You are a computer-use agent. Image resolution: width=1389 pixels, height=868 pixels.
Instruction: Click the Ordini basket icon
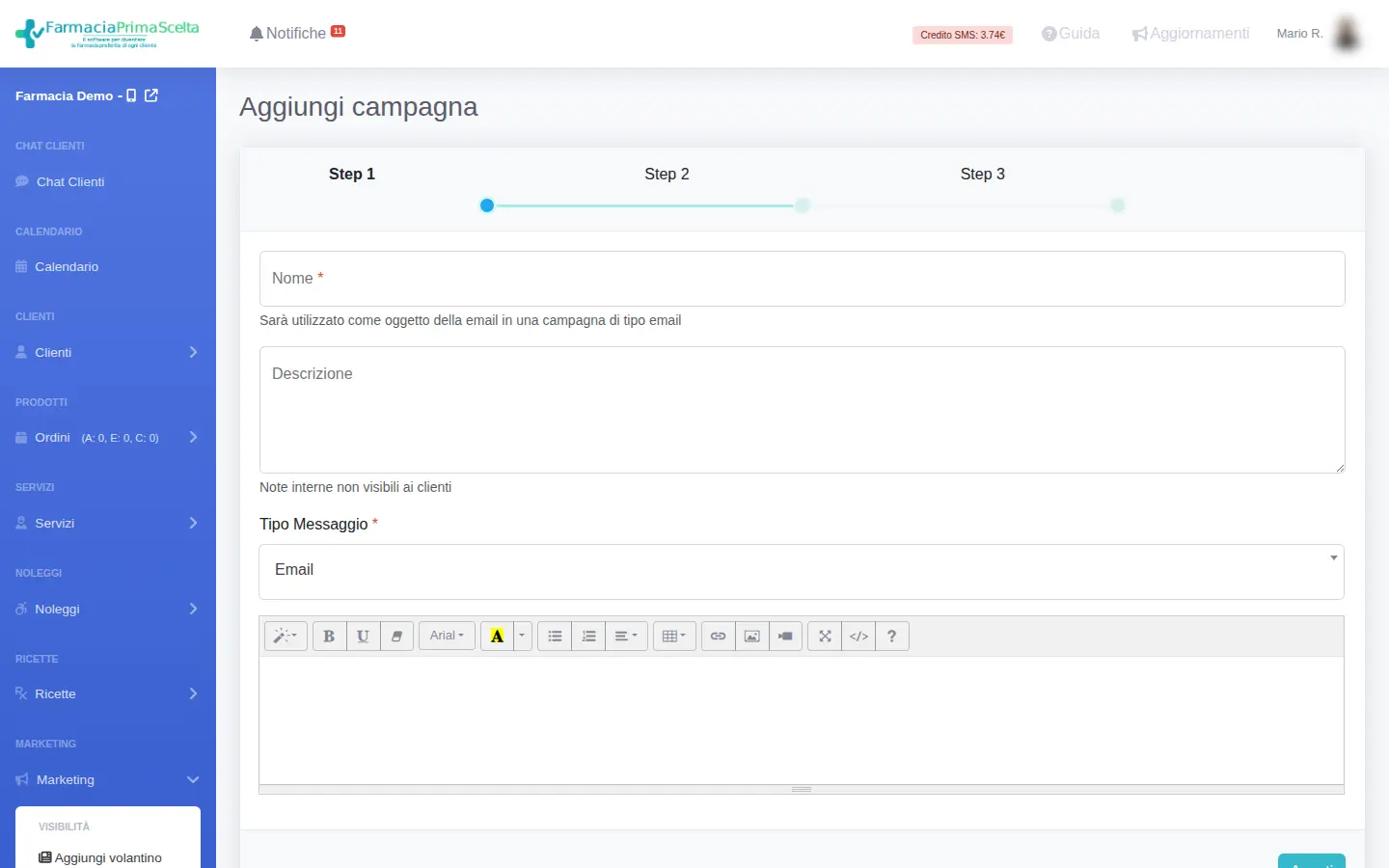pos(21,437)
